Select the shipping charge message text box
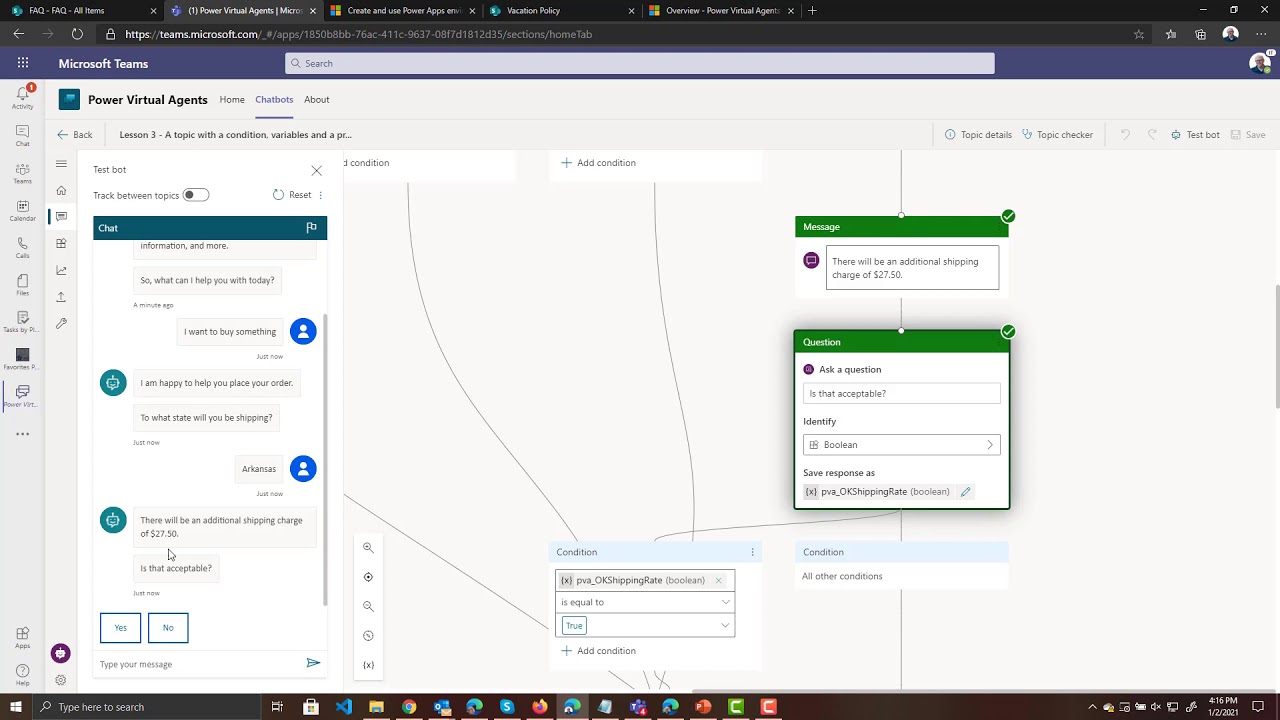The image size is (1280, 720). pos(912,268)
